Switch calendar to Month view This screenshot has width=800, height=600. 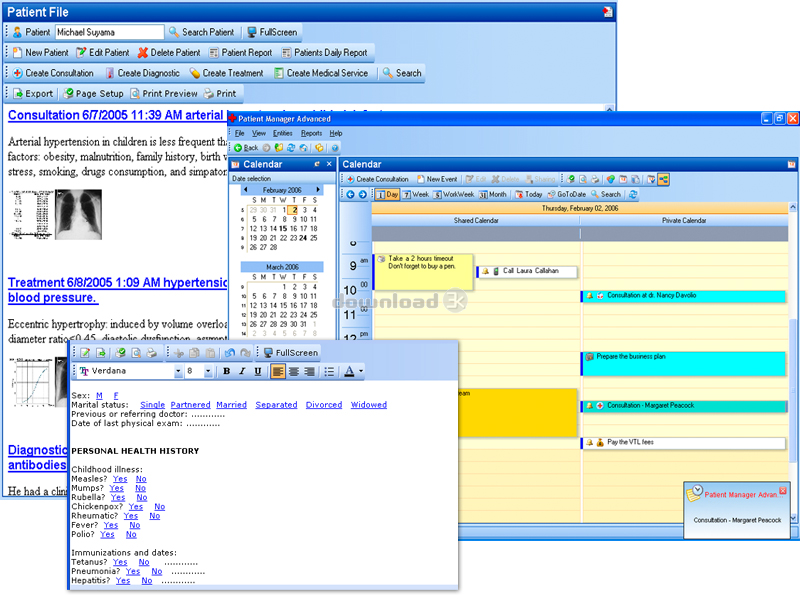pos(492,194)
